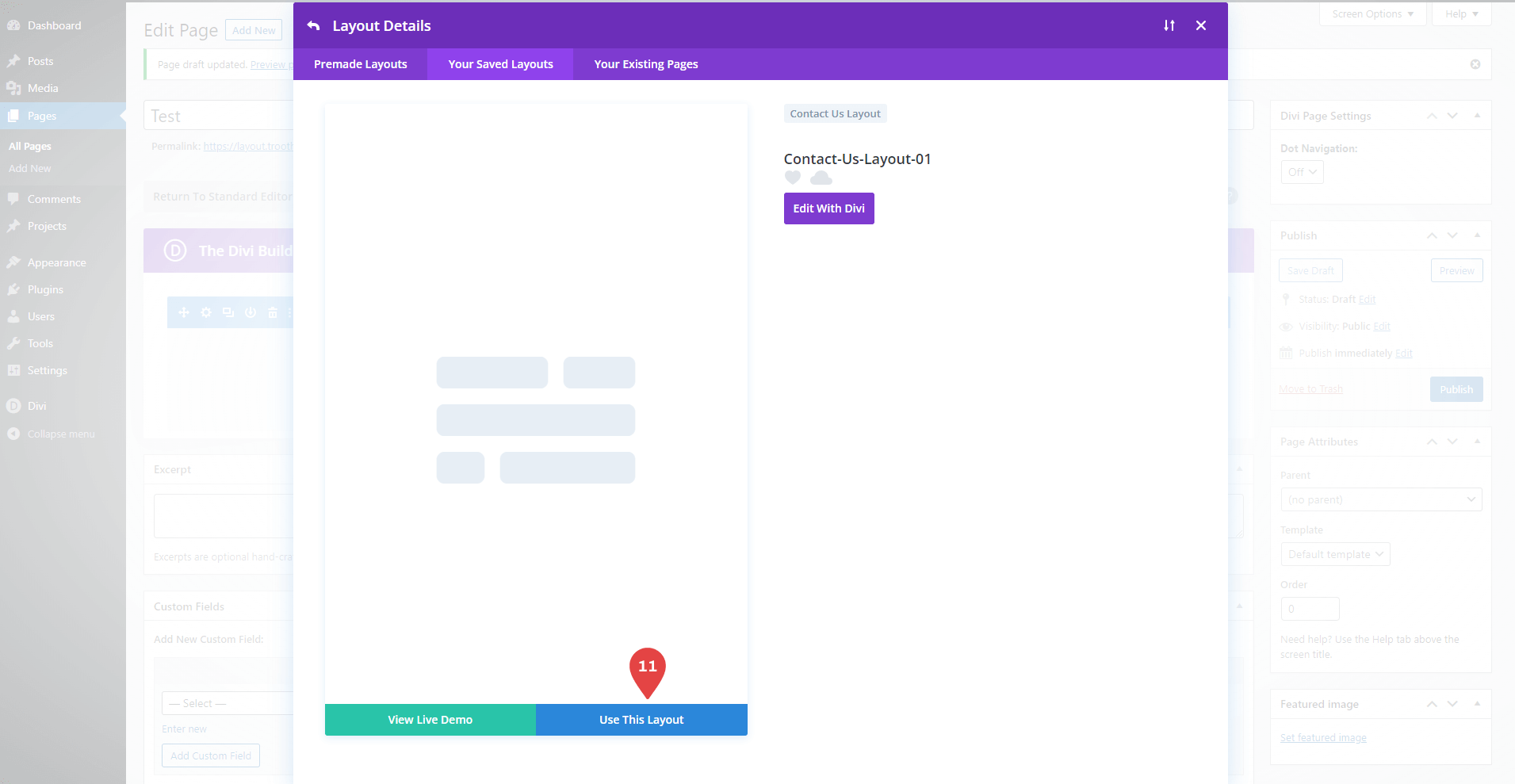
Task: Open Dot Navigation Off dropdown
Action: tap(1302, 172)
